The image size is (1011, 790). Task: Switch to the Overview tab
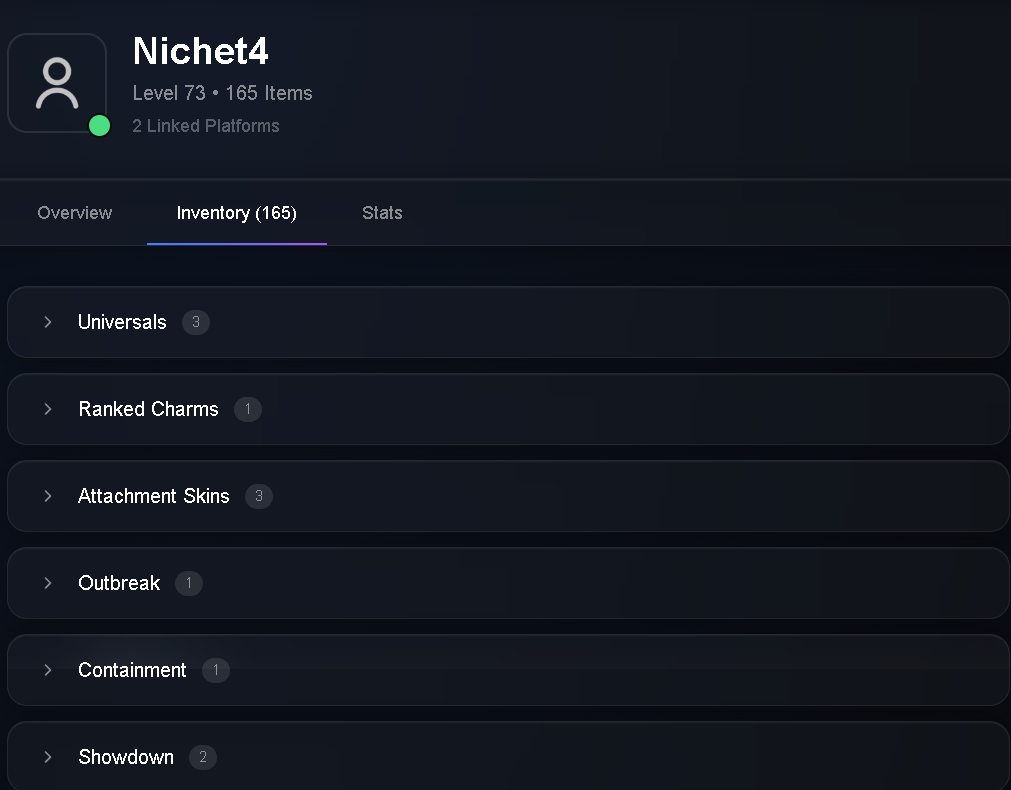75,213
